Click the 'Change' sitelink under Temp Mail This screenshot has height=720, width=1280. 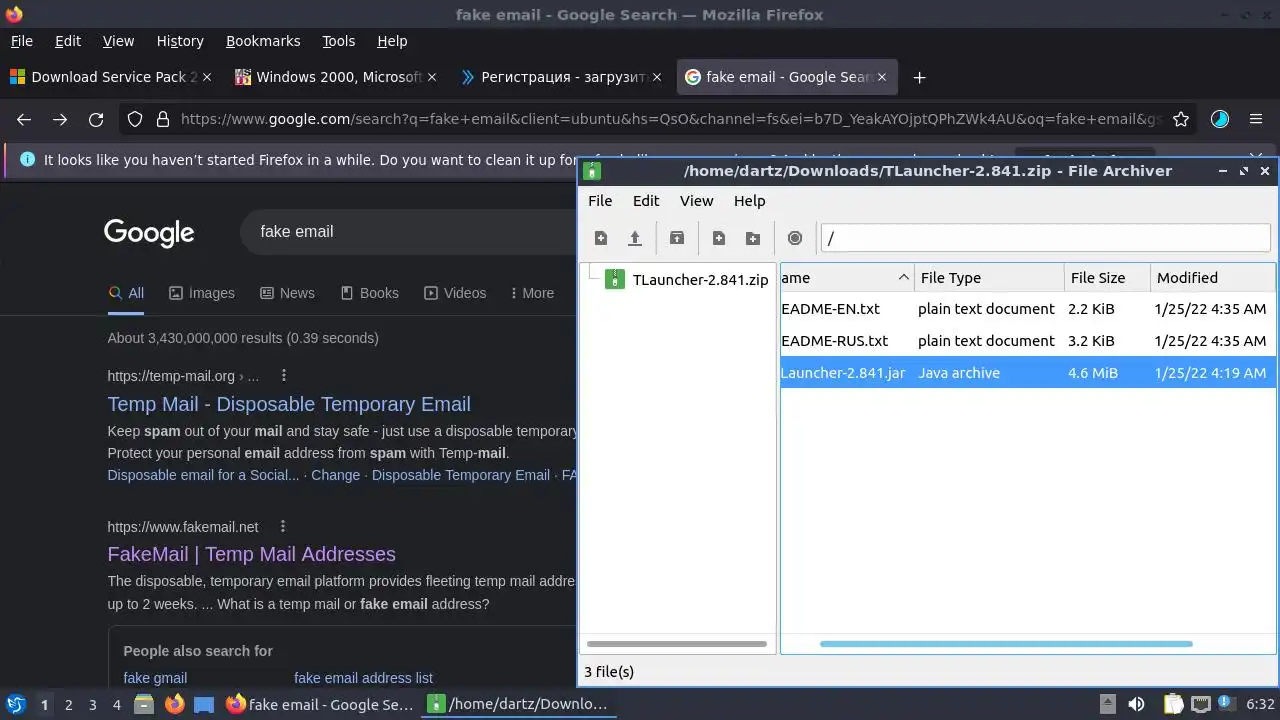335,475
